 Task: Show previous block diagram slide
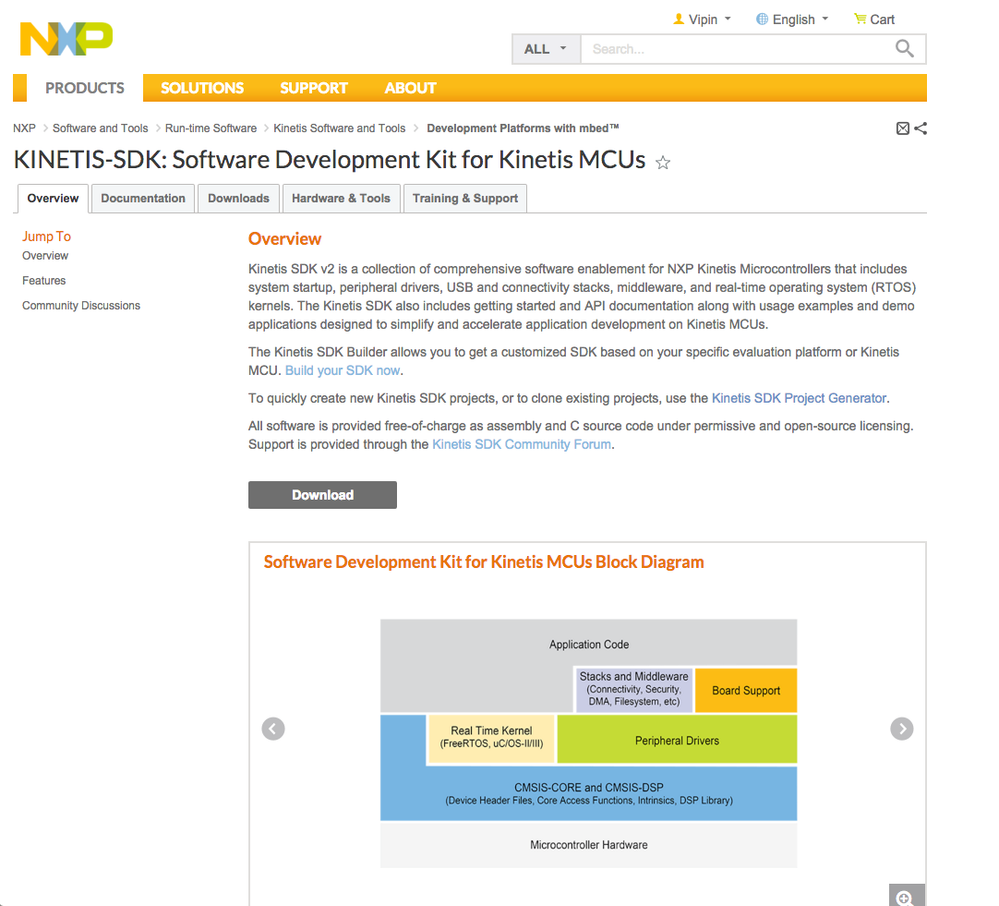273,729
